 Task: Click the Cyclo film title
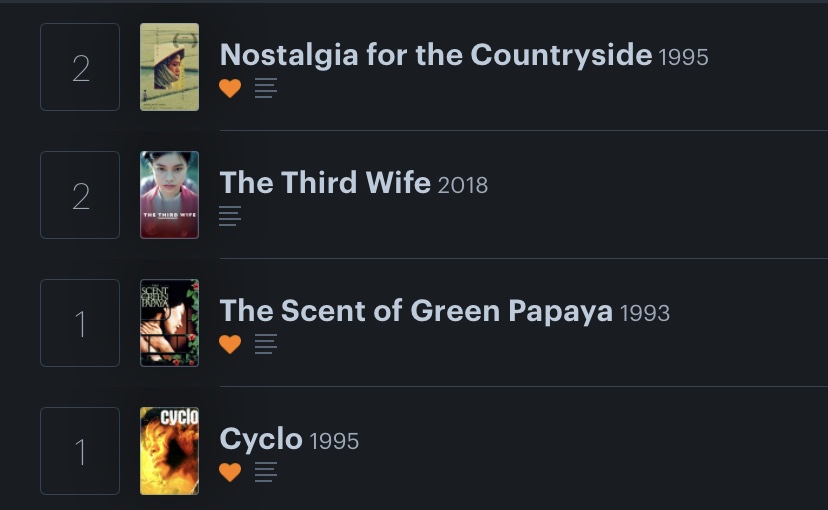point(261,439)
